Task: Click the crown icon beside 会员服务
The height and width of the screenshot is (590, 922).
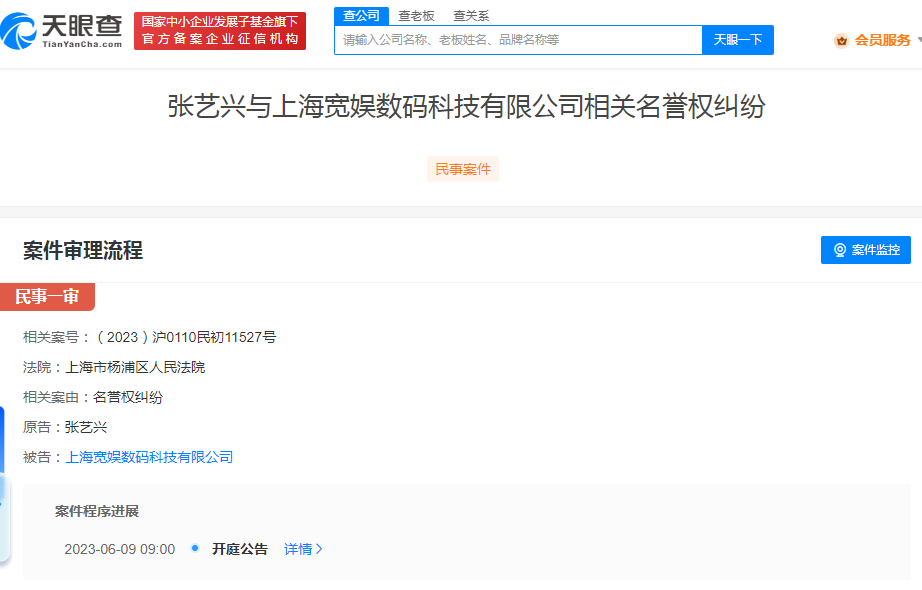Action: (841, 41)
